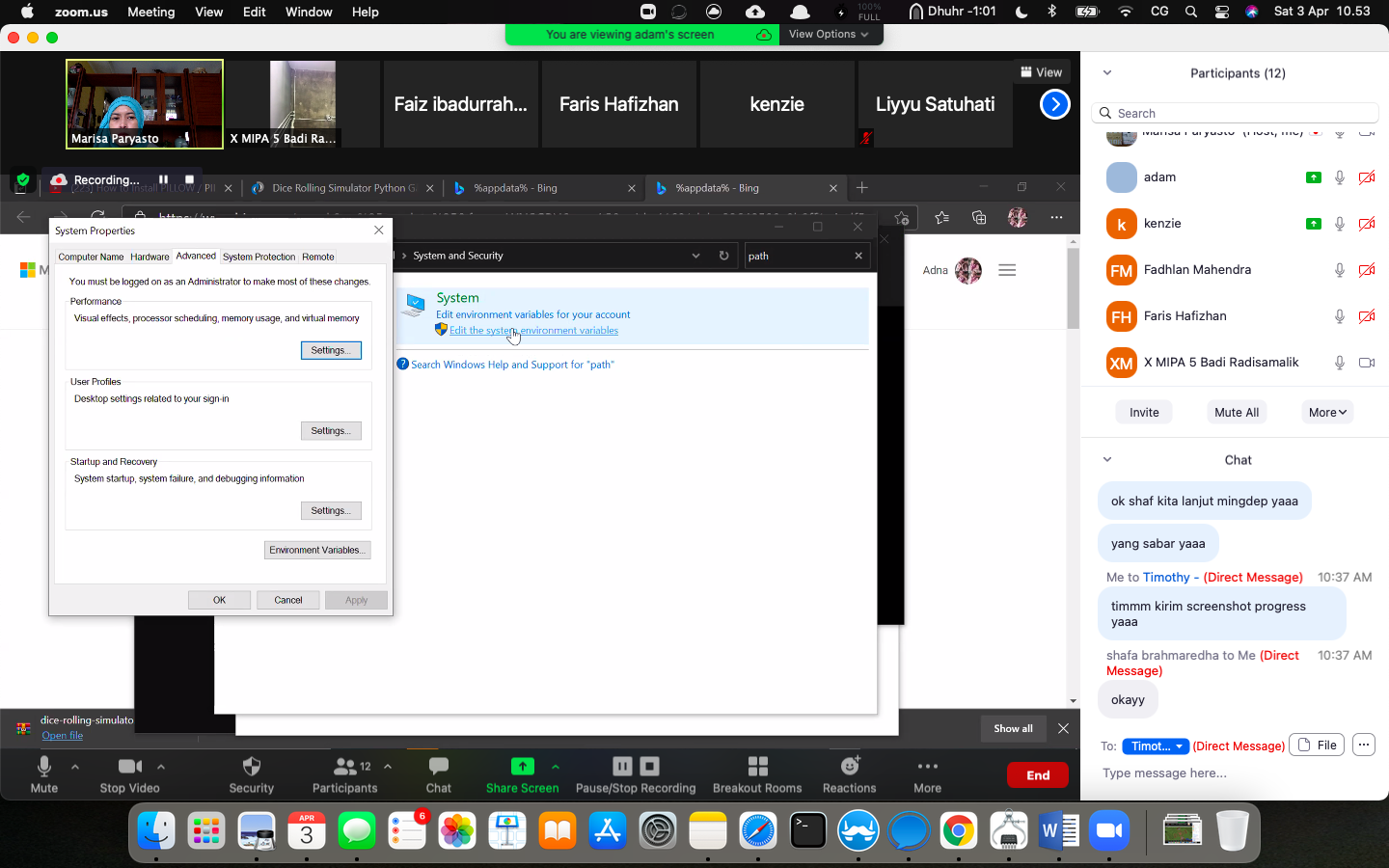Open the chat recipient Timot... dropdown
This screenshot has height=868, width=1389.
pyautogui.click(x=1155, y=746)
